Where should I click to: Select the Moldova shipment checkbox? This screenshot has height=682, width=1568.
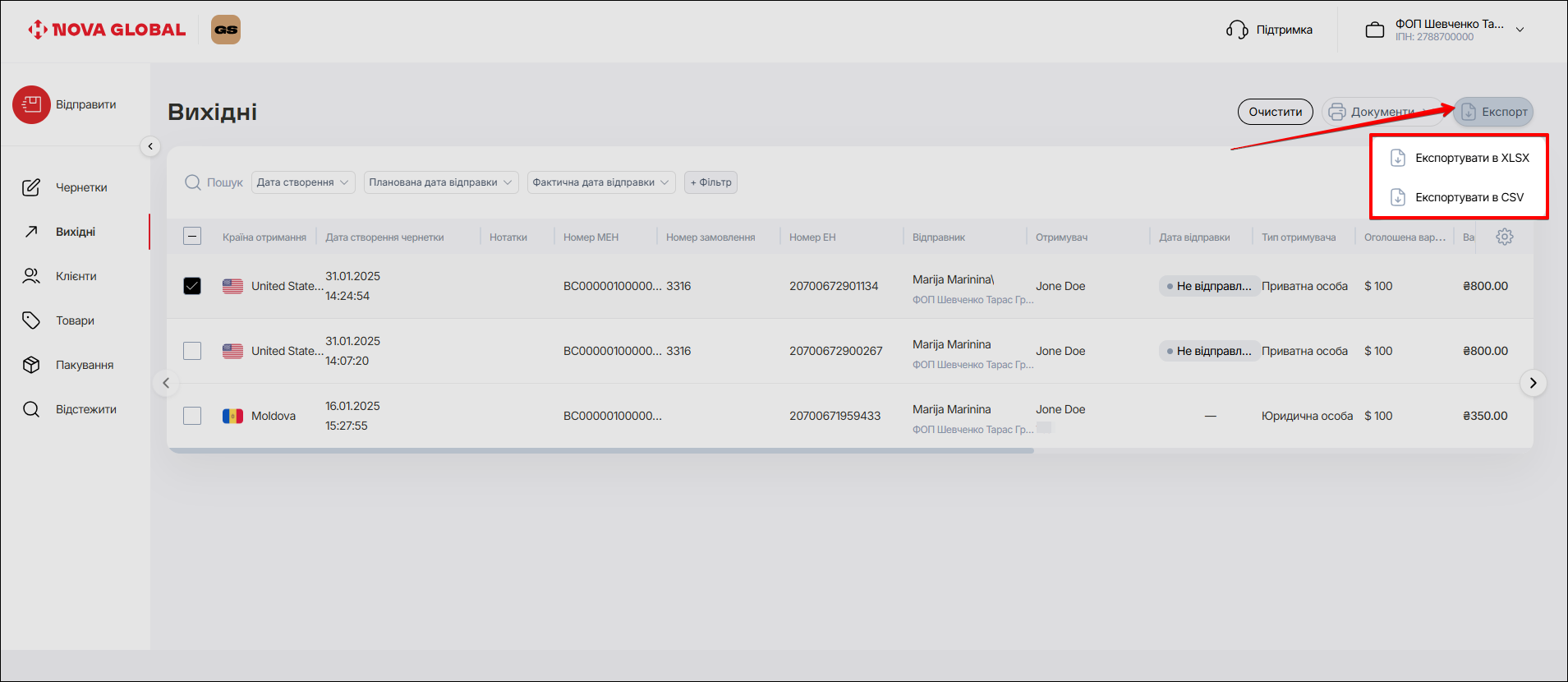click(x=192, y=416)
